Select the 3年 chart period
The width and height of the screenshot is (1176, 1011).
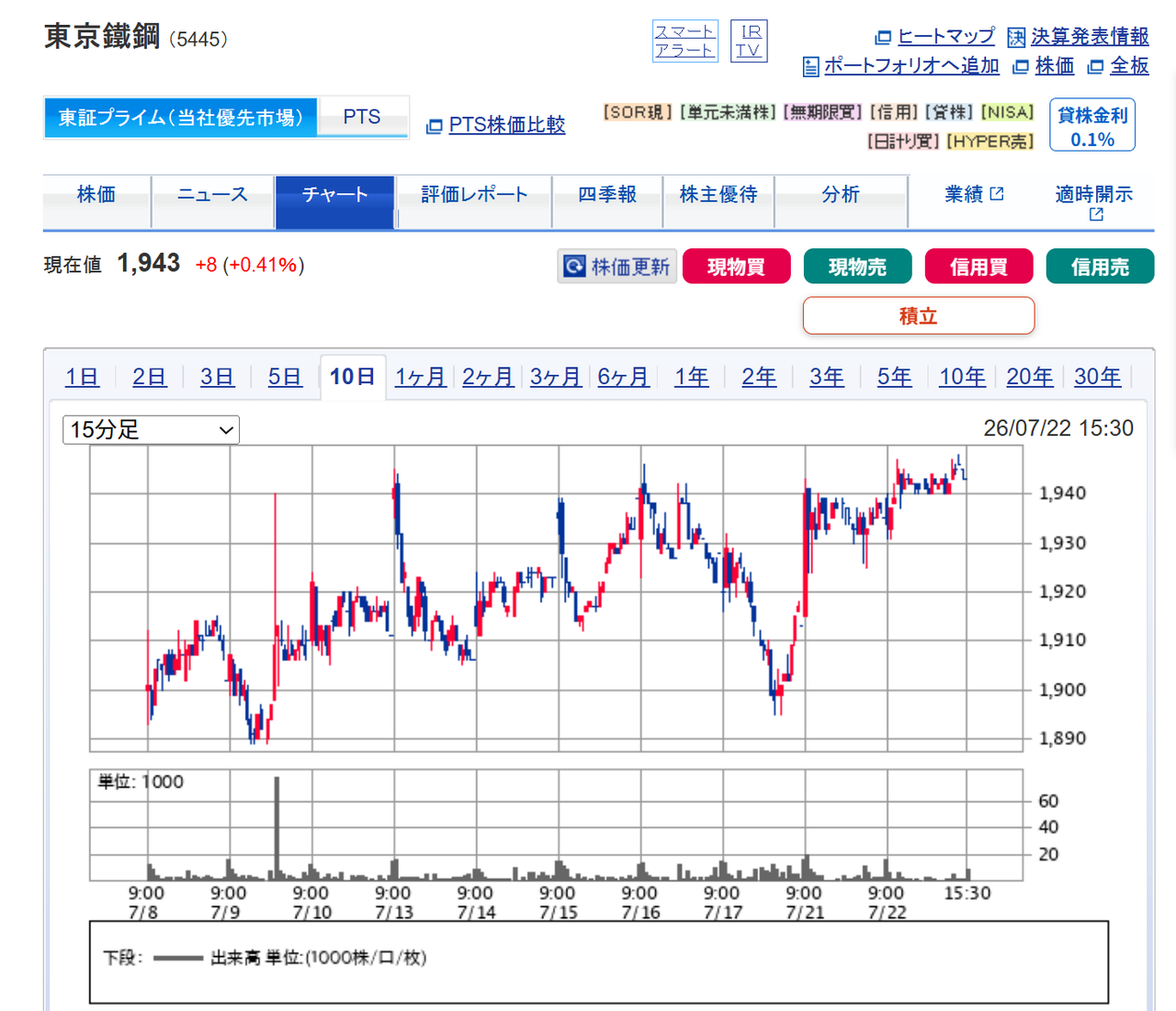click(827, 377)
